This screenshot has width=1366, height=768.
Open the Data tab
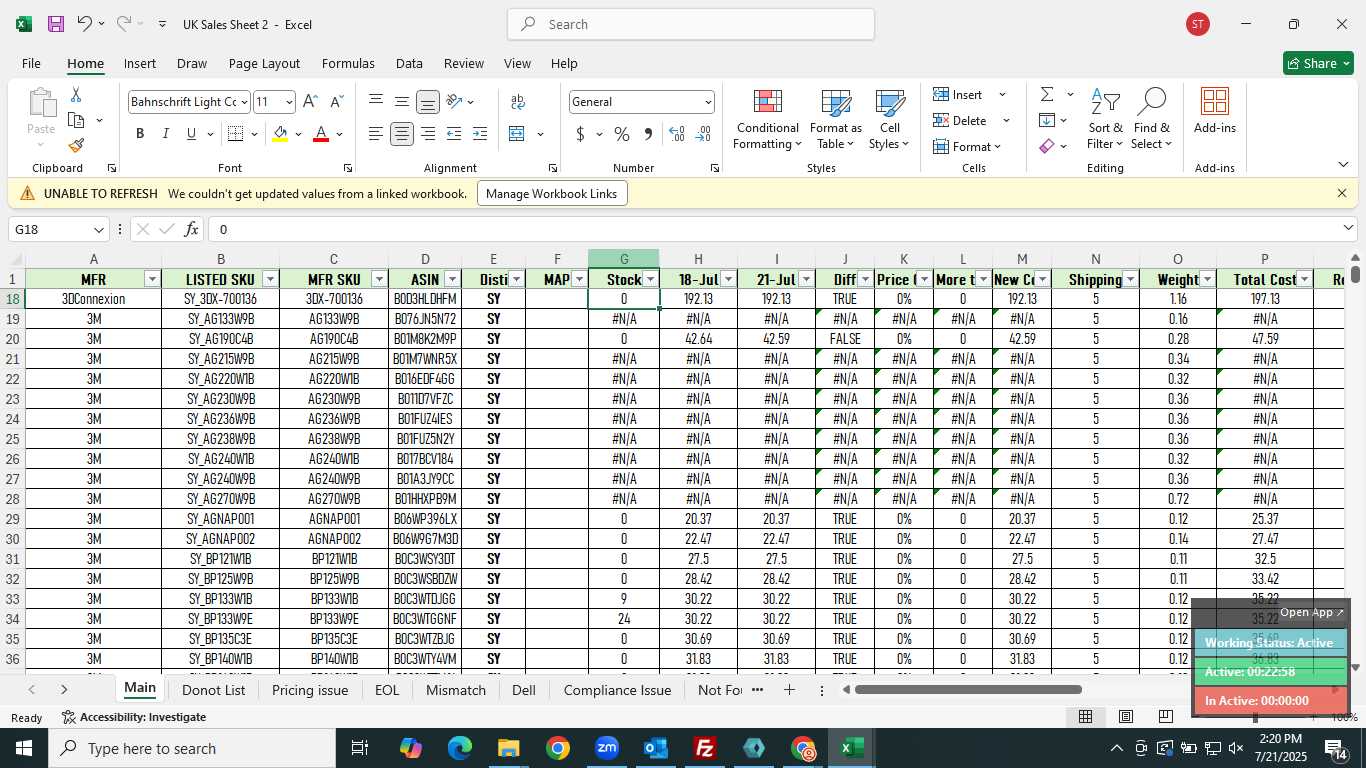coord(409,63)
